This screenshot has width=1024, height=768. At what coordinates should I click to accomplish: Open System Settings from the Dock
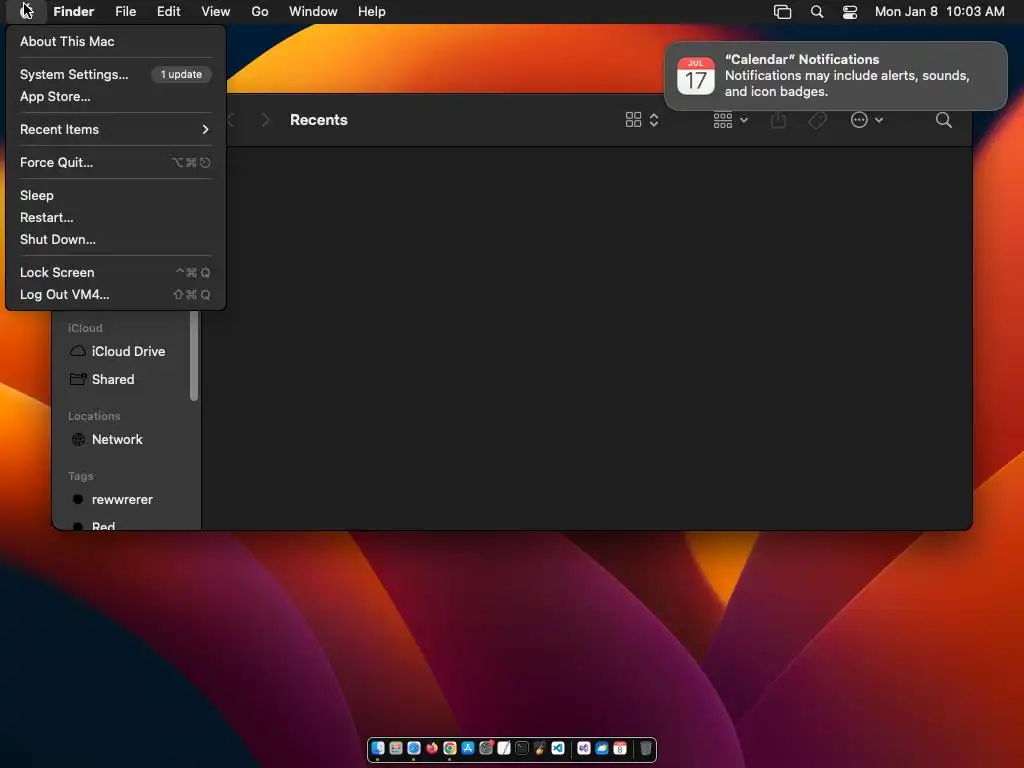pyautogui.click(x=486, y=748)
